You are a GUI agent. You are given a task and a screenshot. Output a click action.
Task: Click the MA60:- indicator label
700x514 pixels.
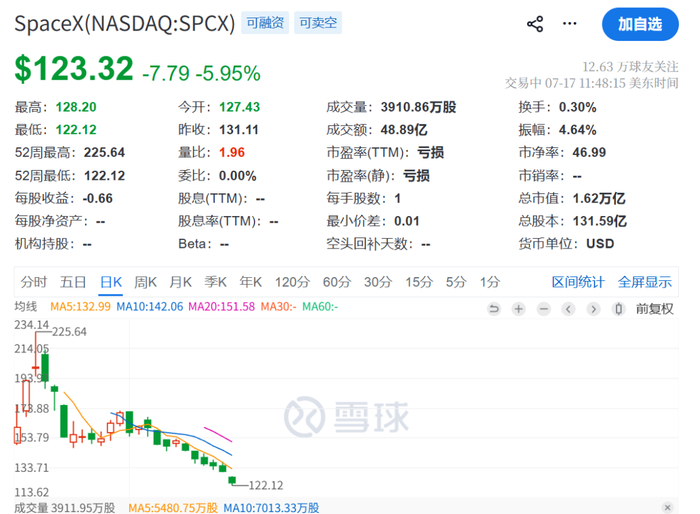click(x=320, y=307)
